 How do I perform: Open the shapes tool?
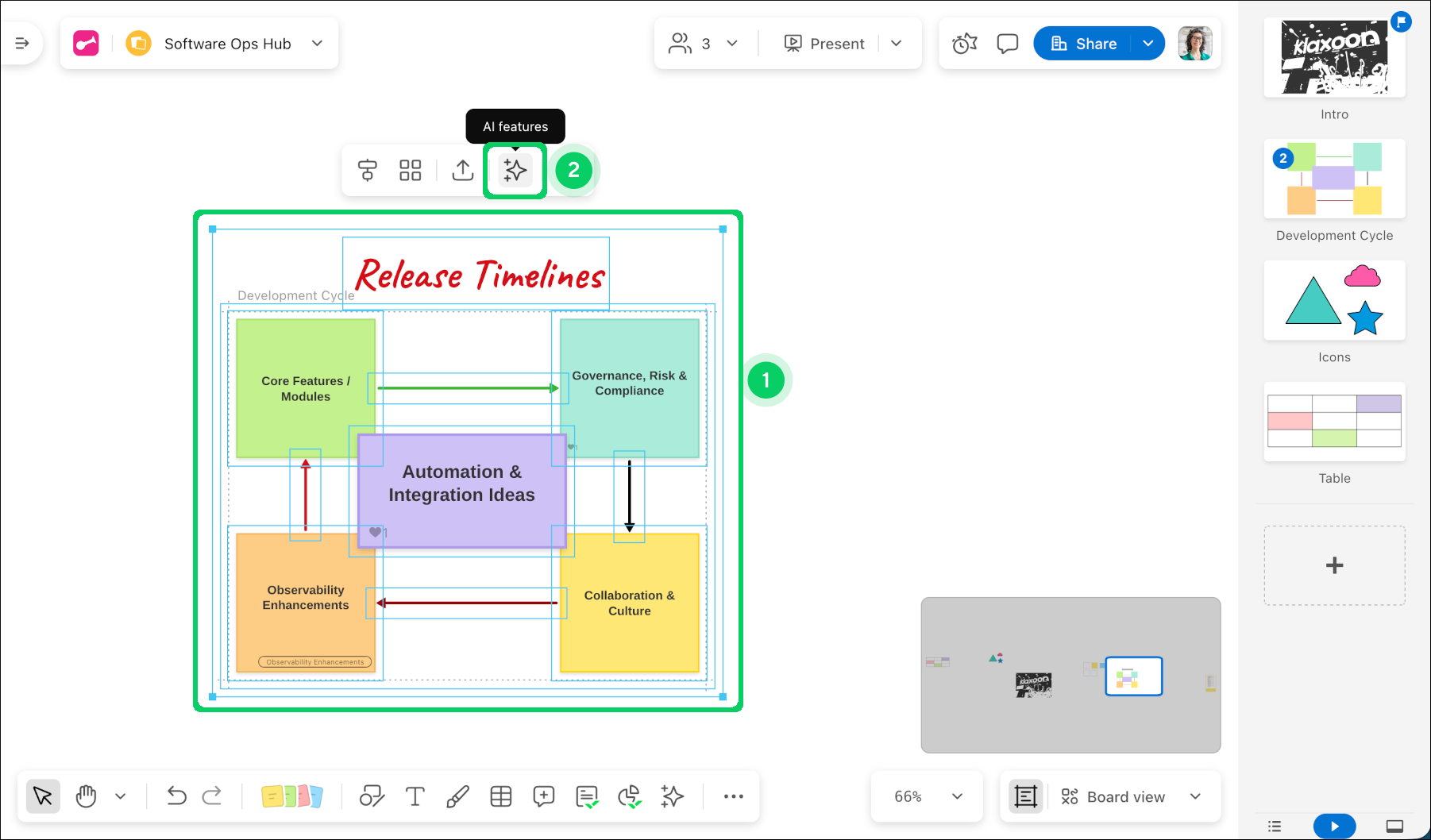[x=372, y=796]
